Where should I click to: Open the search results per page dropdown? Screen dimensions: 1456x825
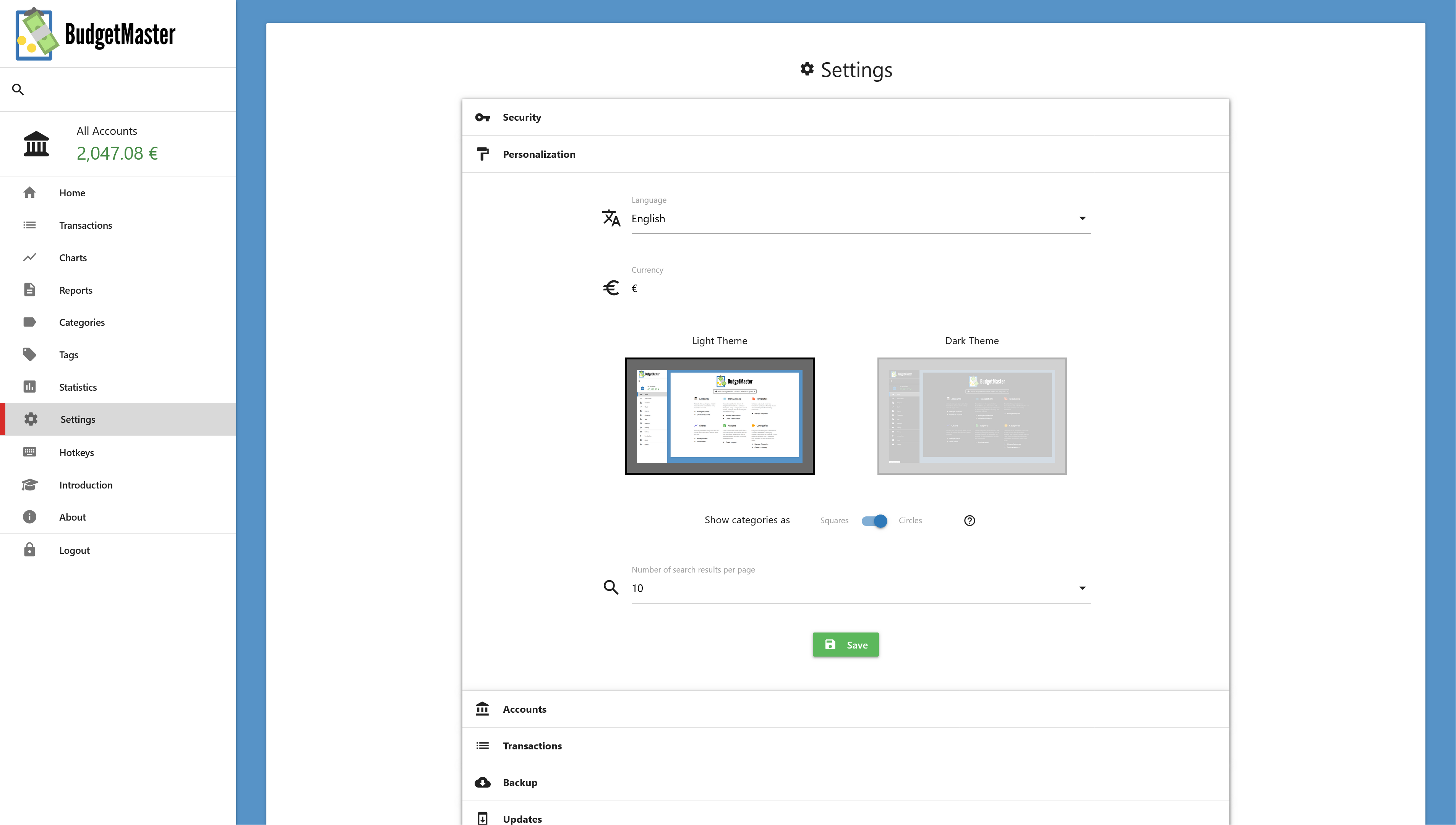tap(860, 588)
